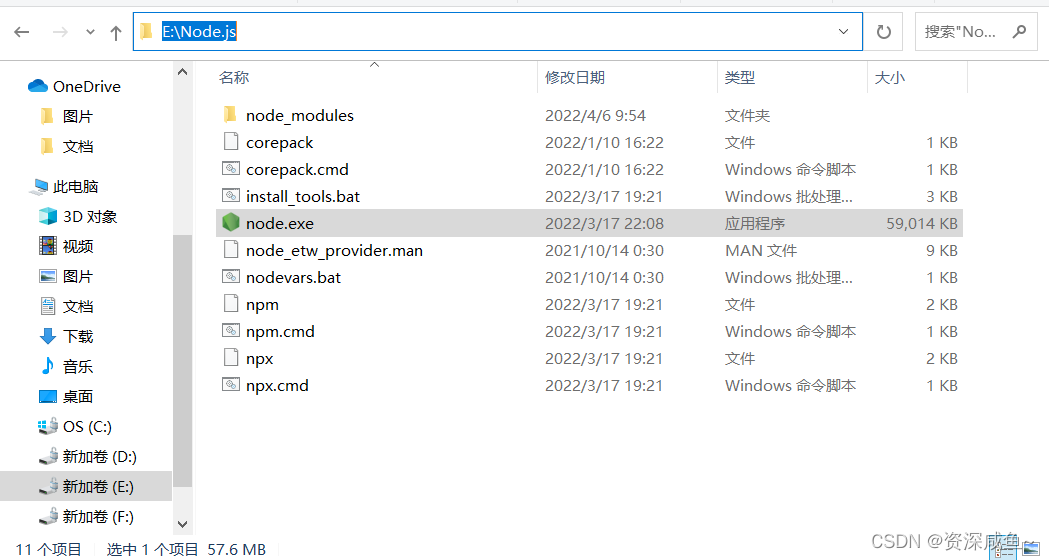Click the npm.cmd file name
Viewport: 1049px width, 560px height.
tap(280, 331)
